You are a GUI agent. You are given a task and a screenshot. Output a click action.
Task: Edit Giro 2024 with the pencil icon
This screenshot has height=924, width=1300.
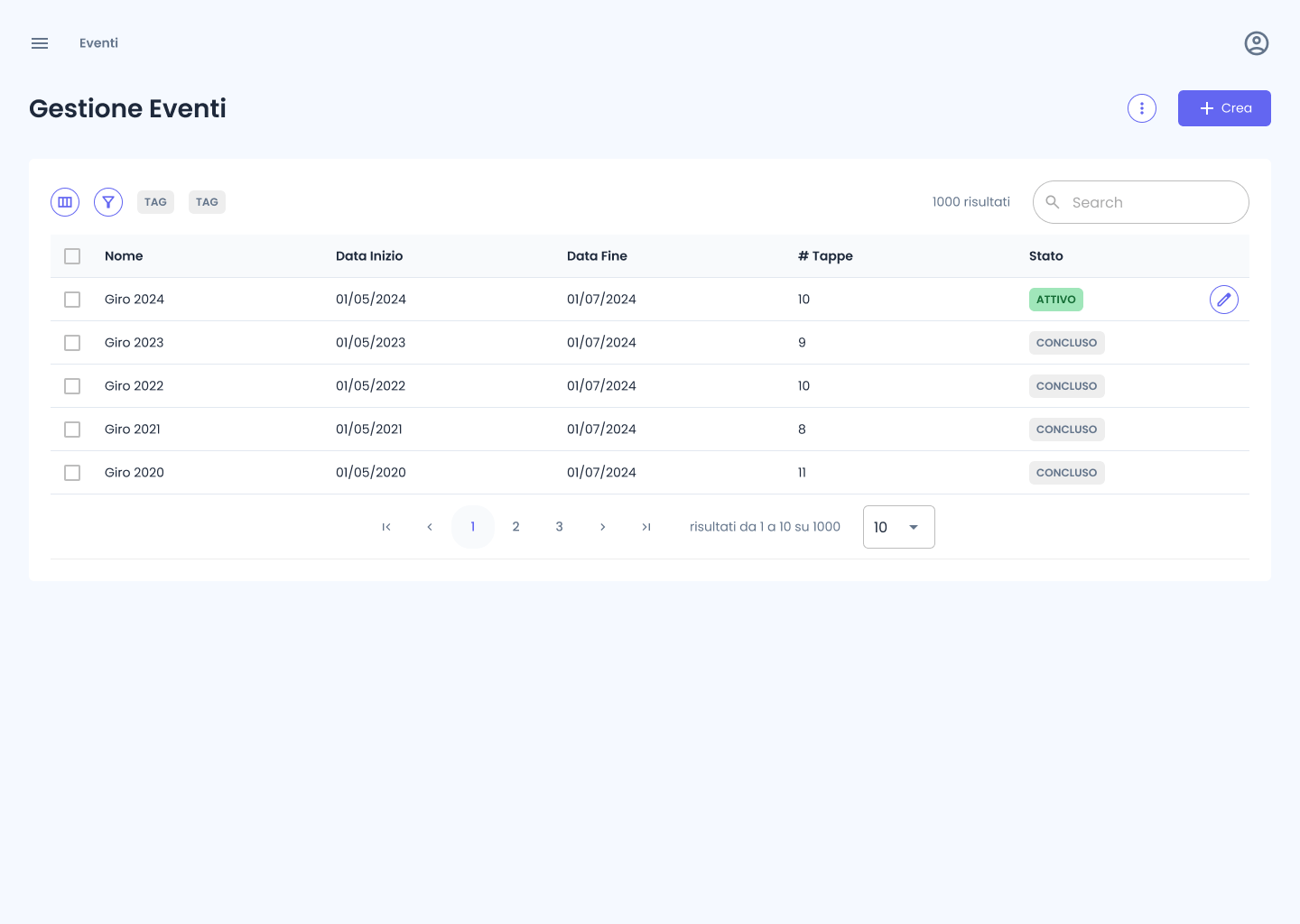click(1224, 300)
